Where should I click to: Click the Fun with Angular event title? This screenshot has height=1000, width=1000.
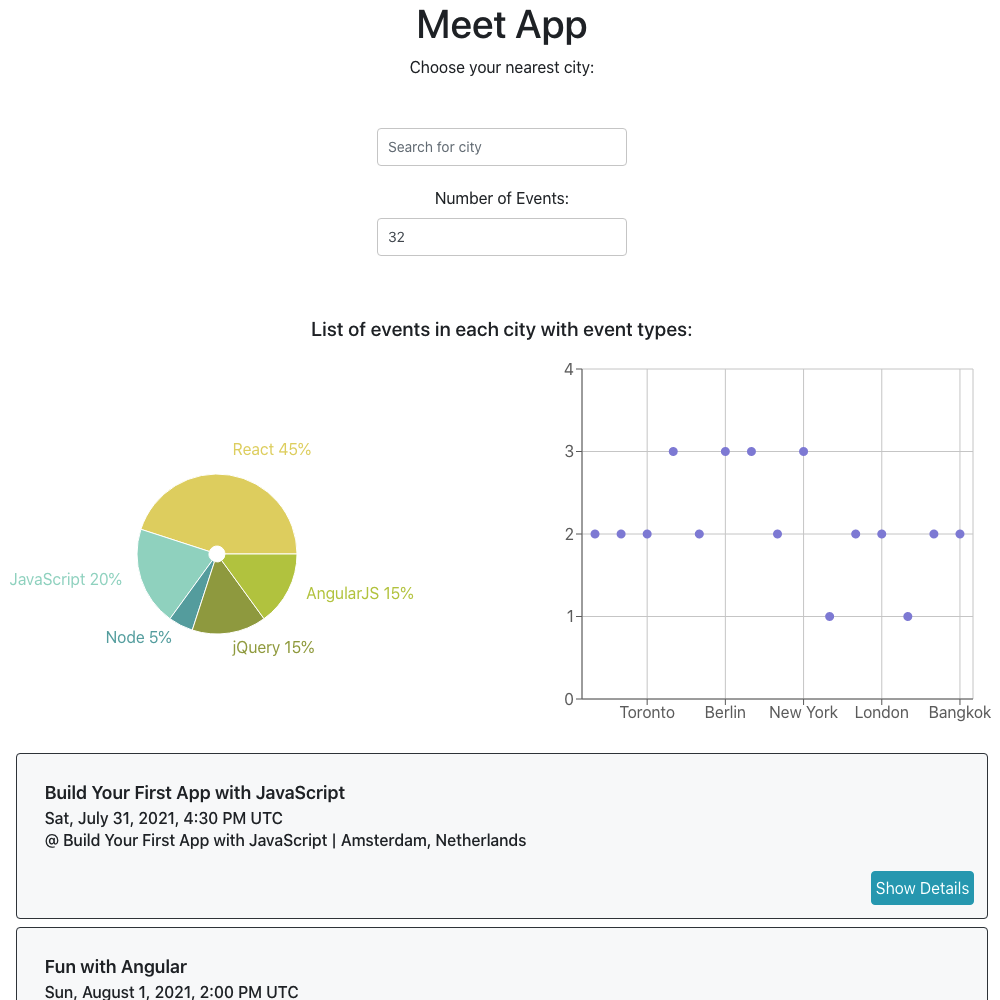(115, 966)
